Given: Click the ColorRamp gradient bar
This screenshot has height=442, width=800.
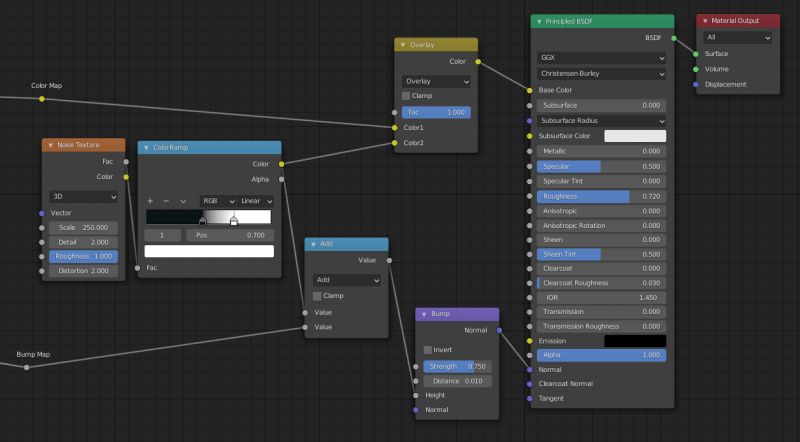Looking at the screenshot, I should [209, 217].
